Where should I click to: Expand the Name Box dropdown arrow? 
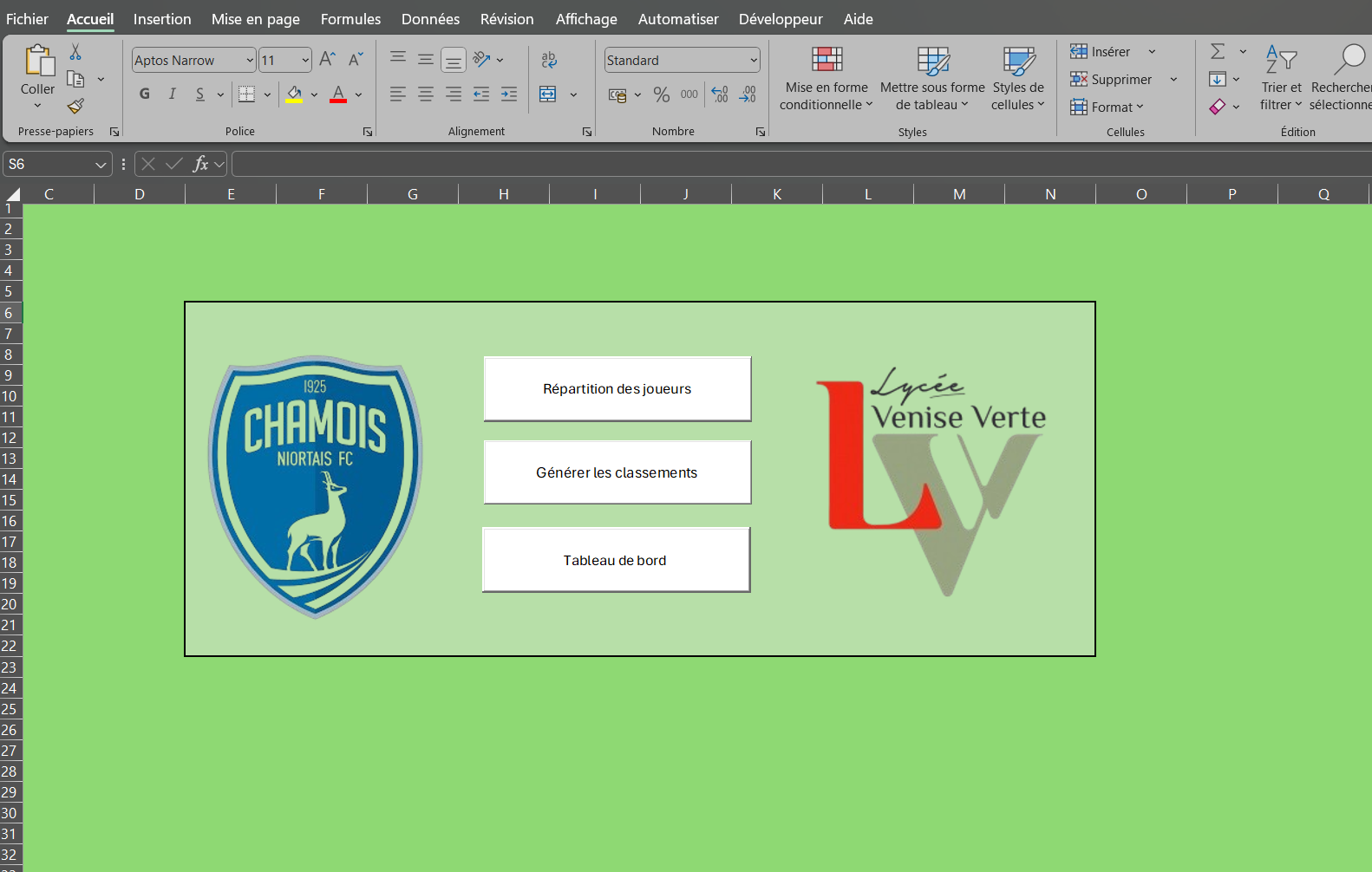point(101,164)
